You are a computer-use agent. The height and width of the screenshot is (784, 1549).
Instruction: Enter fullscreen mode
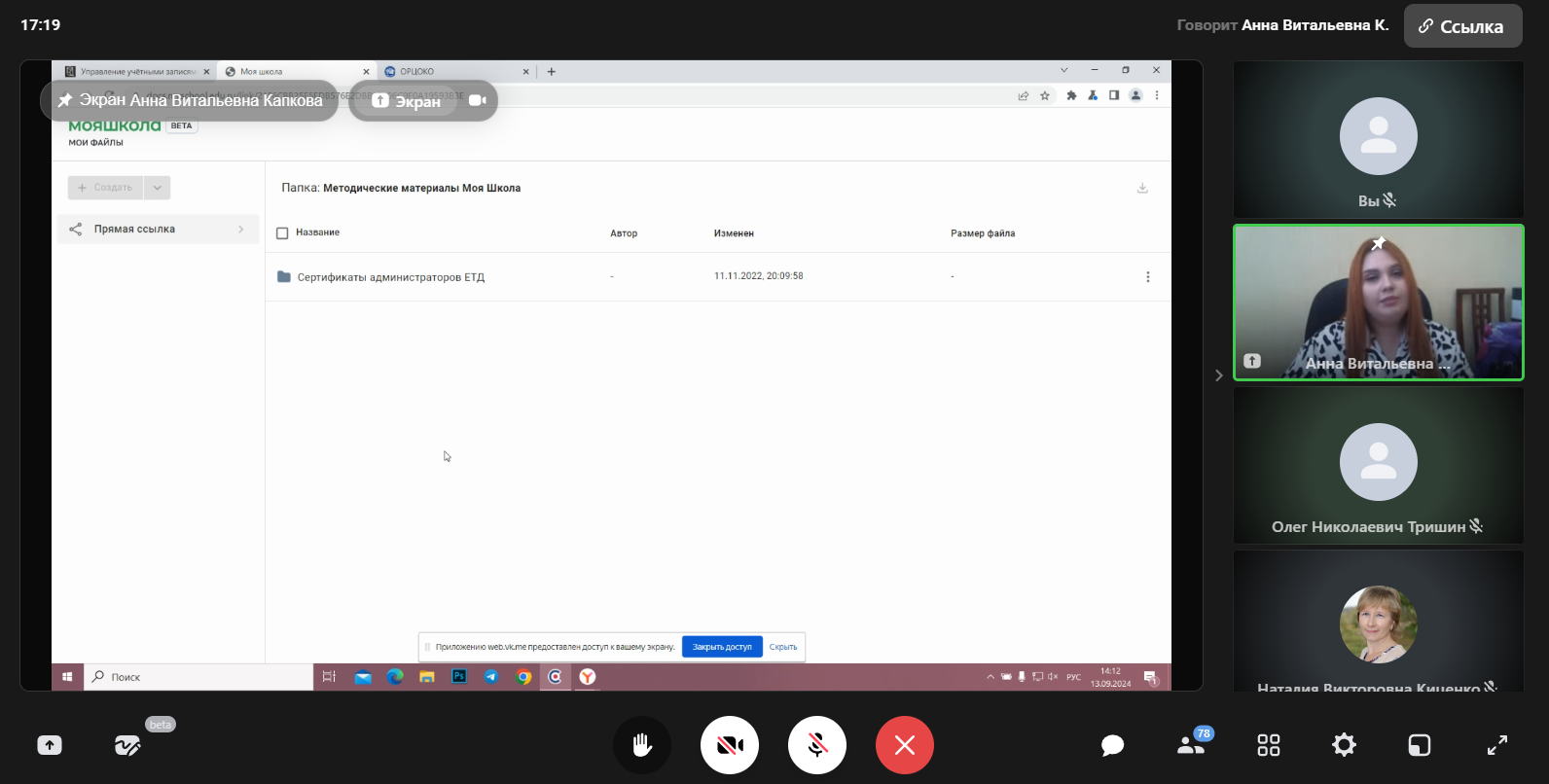pos(1496,745)
